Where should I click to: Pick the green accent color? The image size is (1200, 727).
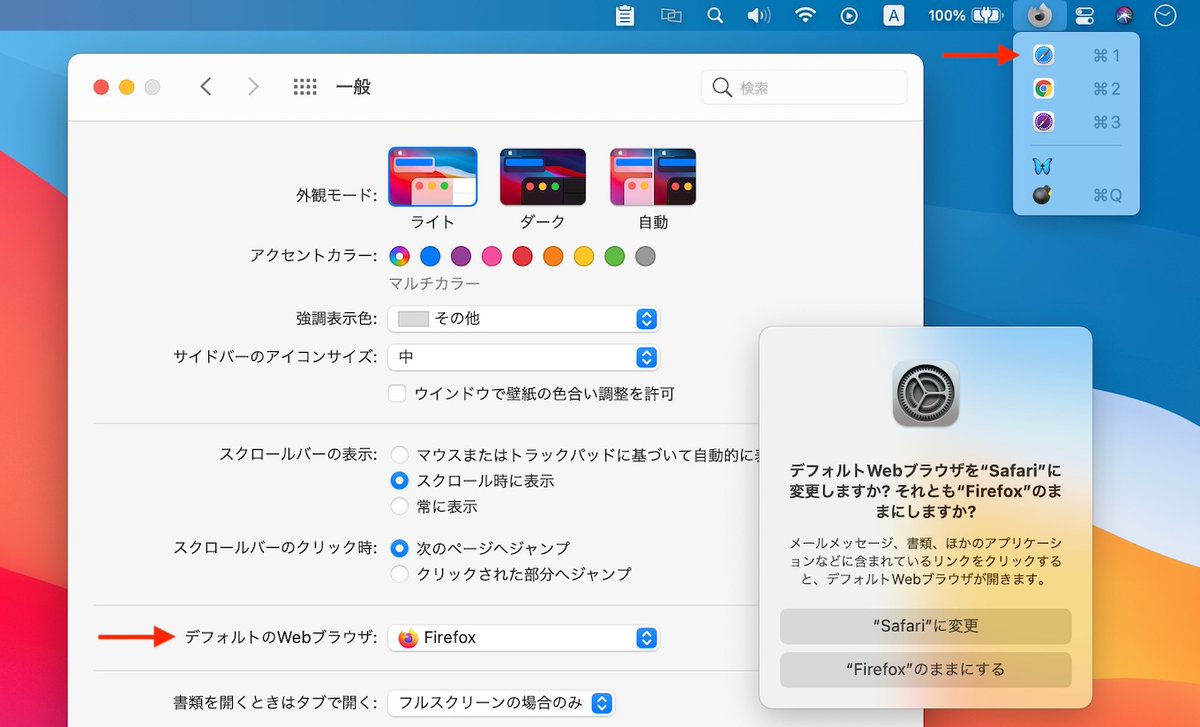click(614, 256)
